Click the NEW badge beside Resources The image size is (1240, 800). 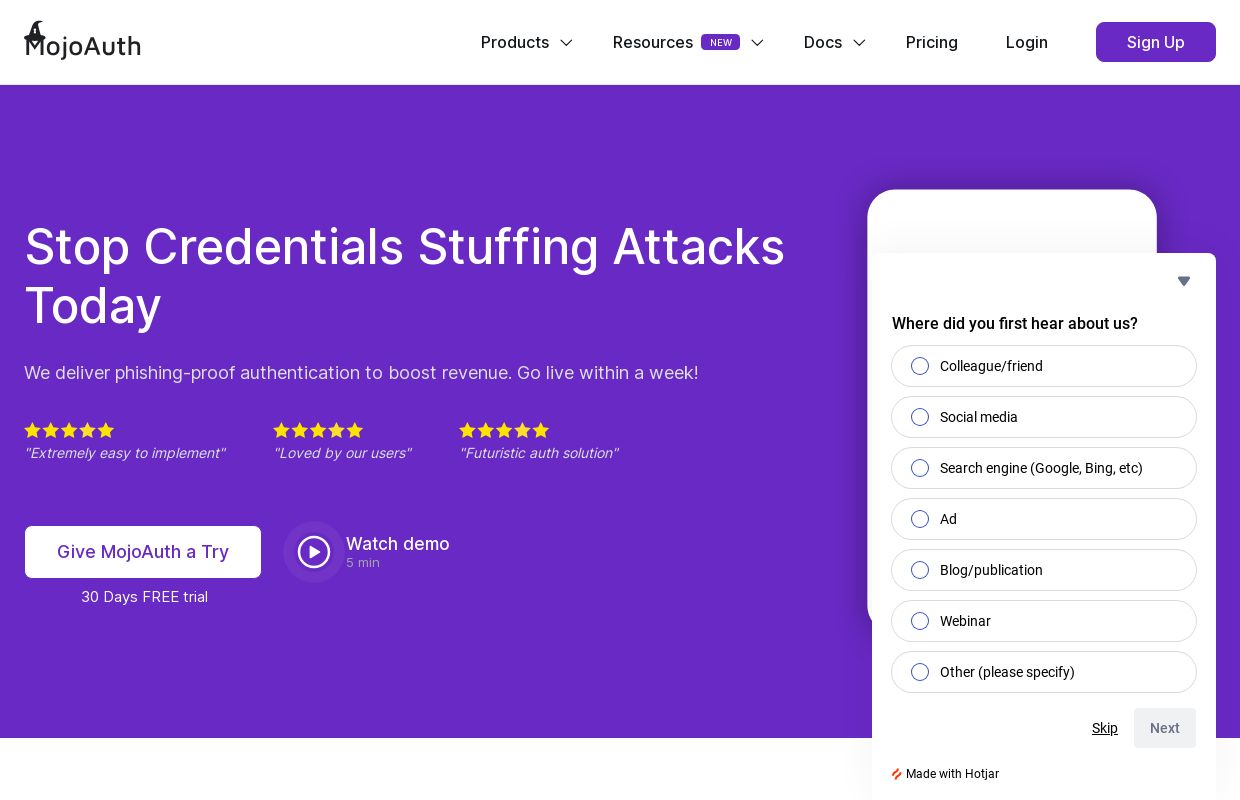[720, 42]
